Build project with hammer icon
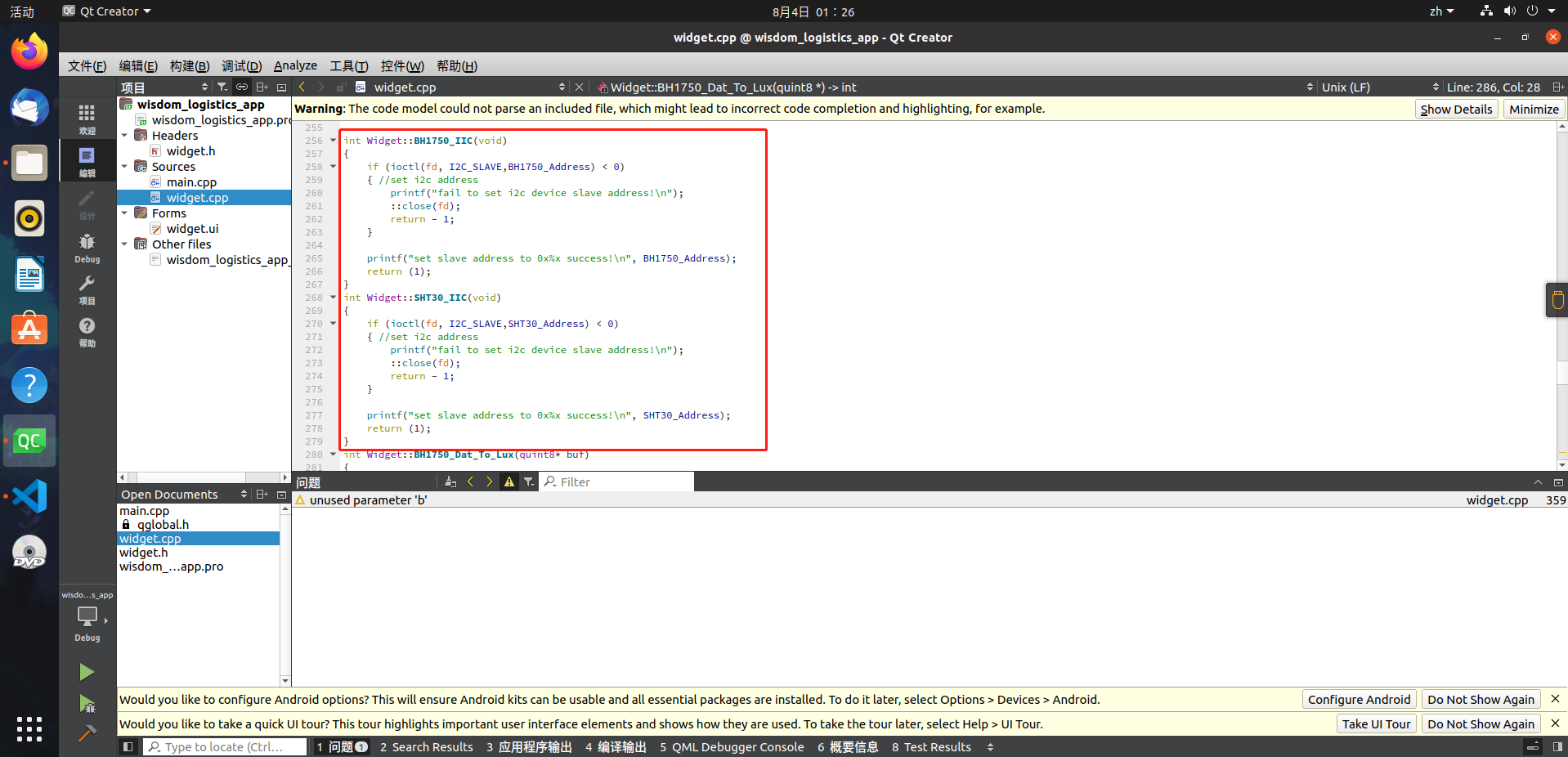The height and width of the screenshot is (757, 1568). pyautogui.click(x=87, y=733)
